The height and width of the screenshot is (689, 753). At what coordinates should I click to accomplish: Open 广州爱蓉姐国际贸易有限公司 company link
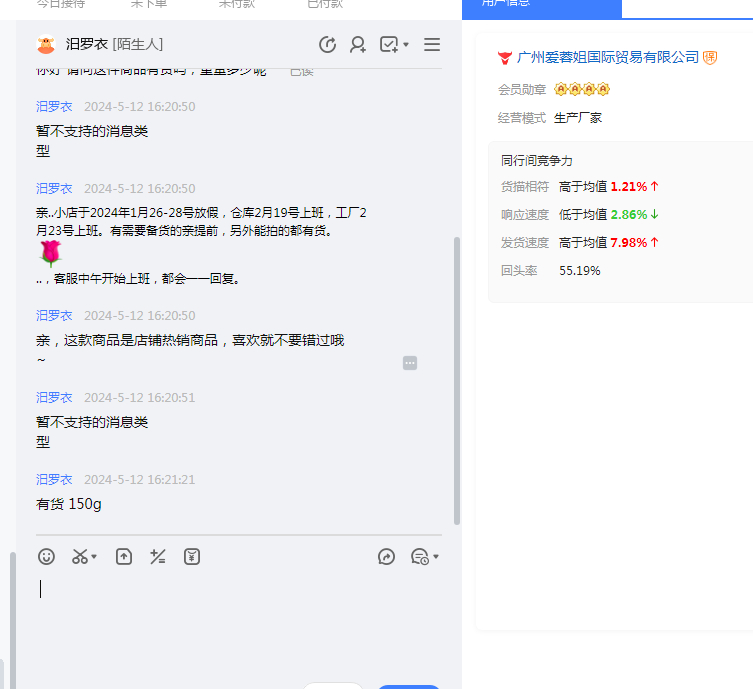click(x=607, y=58)
